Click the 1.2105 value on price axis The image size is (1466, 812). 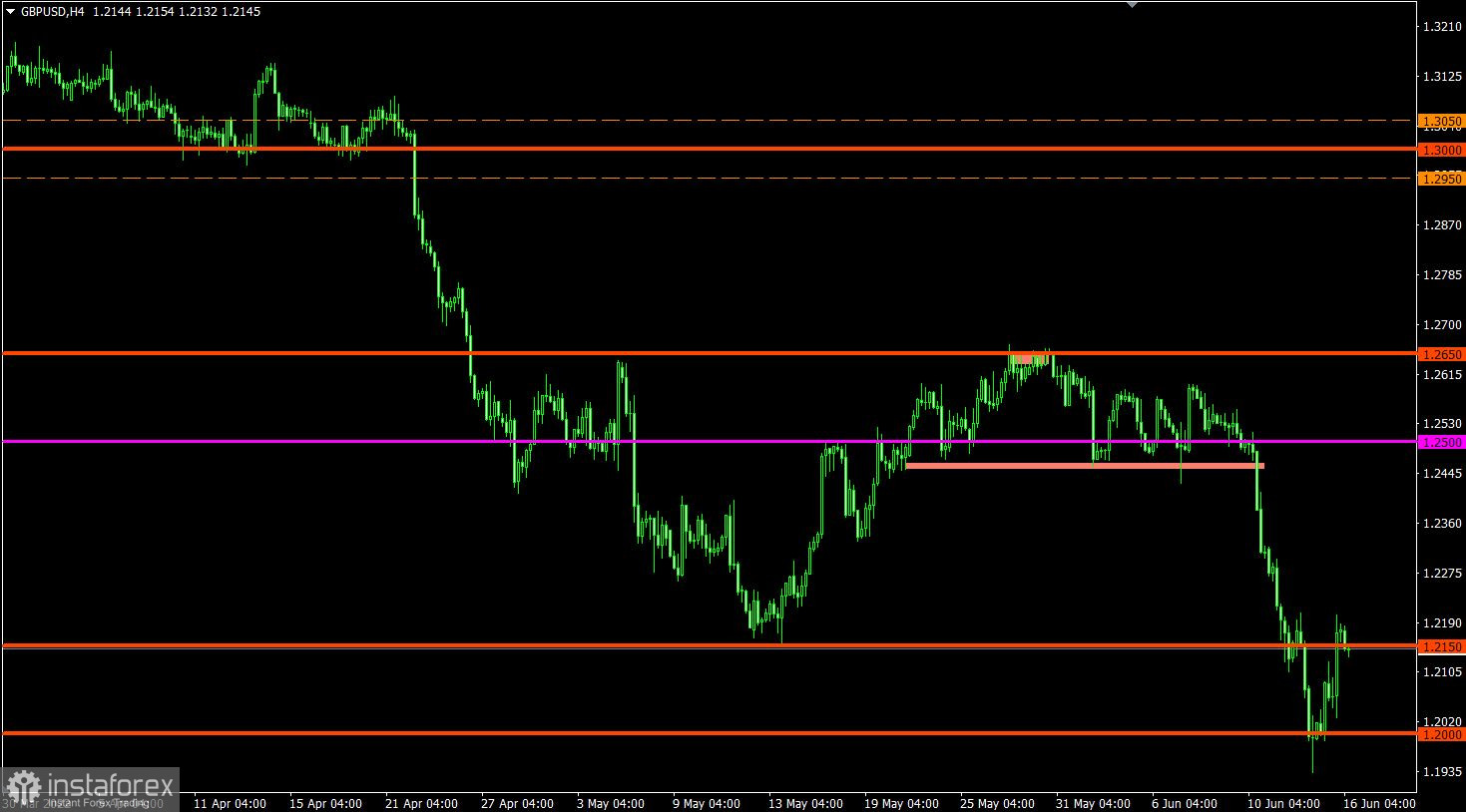pyautogui.click(x=1443, y=672)
